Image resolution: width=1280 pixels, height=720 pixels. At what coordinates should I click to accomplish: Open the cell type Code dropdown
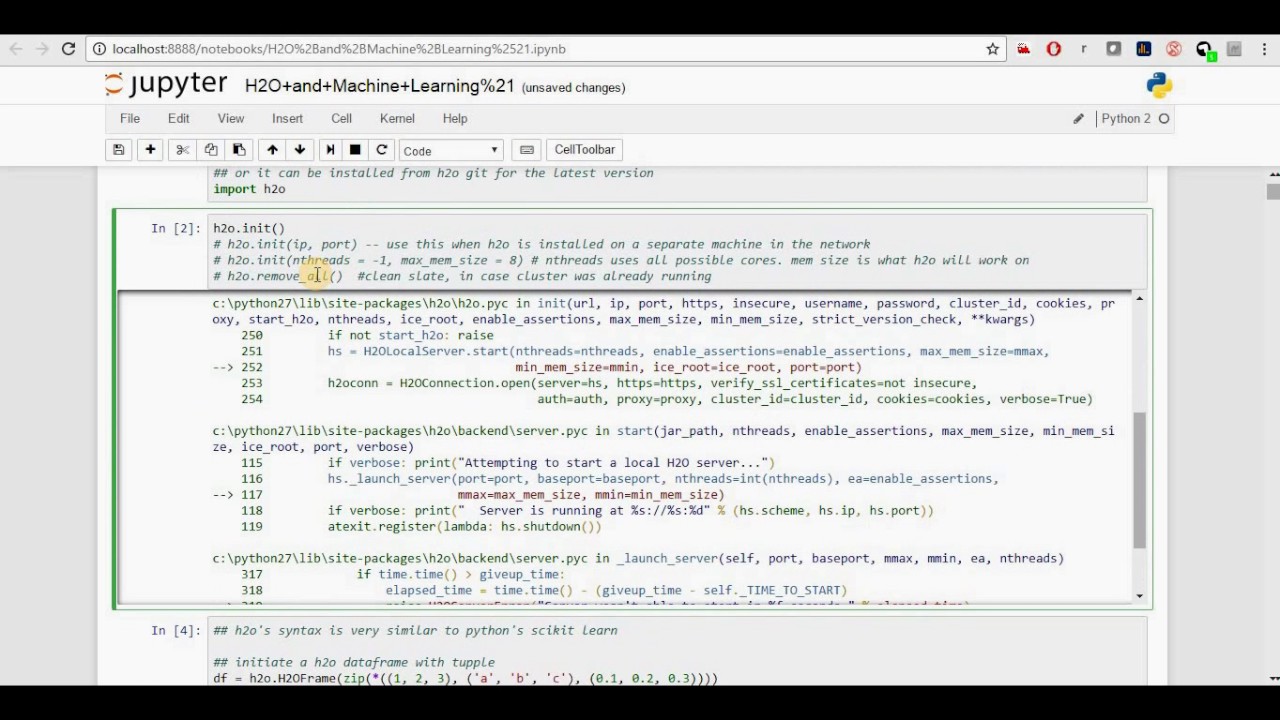(x=451, y=150)
